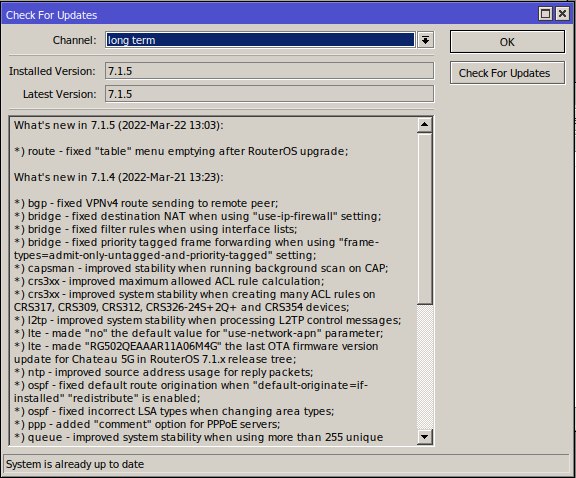The width and height of the screenshot is (576, 478).
Task: Click the changelog scroll down arrow
Action: 425,437
